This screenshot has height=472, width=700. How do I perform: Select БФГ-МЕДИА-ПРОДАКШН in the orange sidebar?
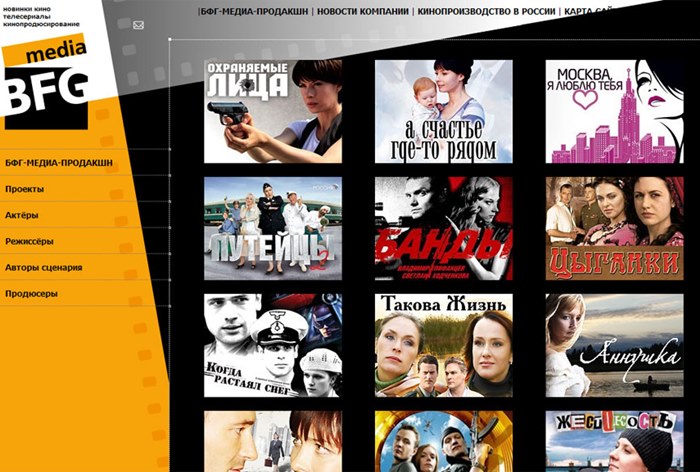point(59,163)
